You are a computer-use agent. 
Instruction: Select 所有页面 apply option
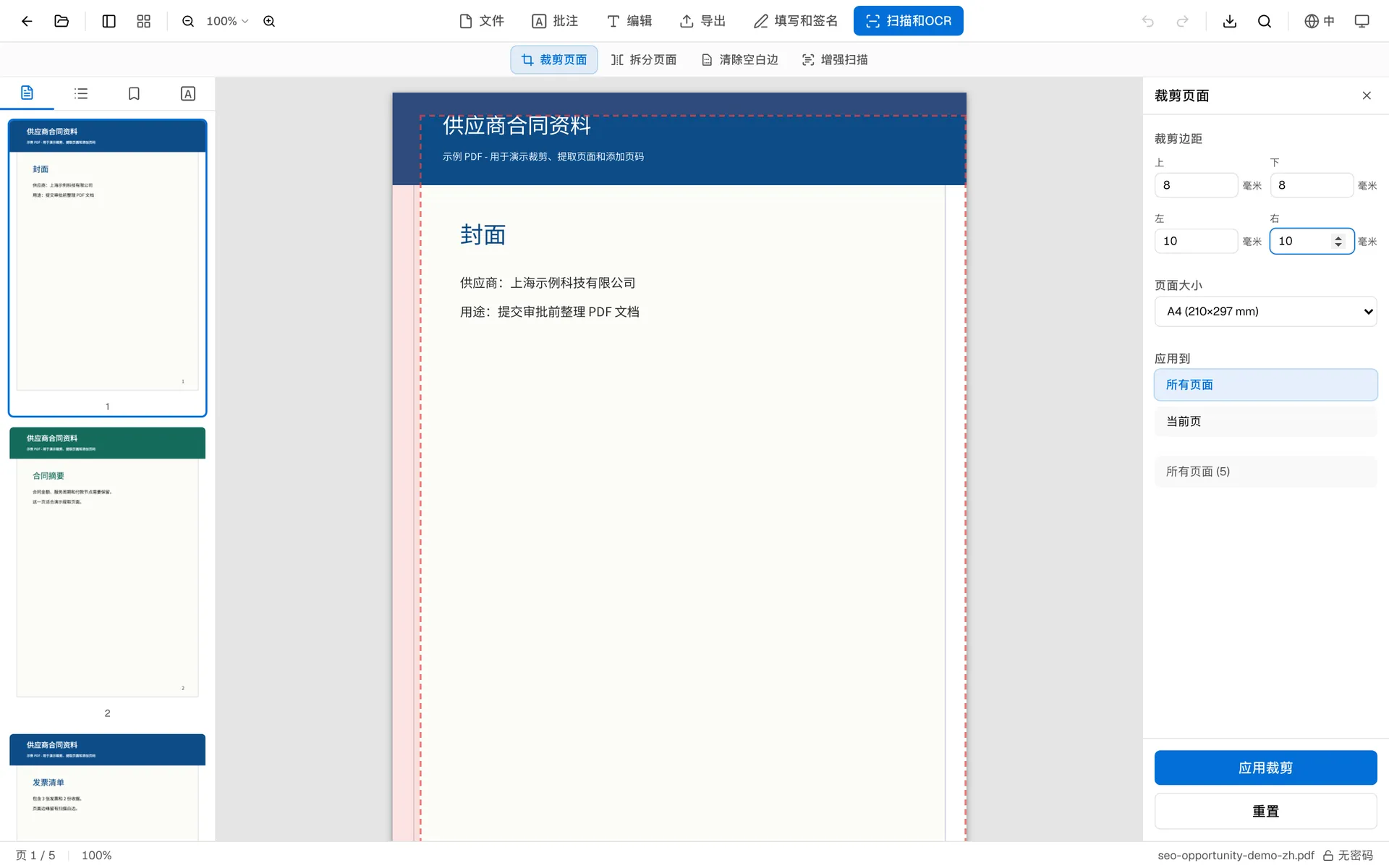pyautogui.click(x=1265, y=385)
